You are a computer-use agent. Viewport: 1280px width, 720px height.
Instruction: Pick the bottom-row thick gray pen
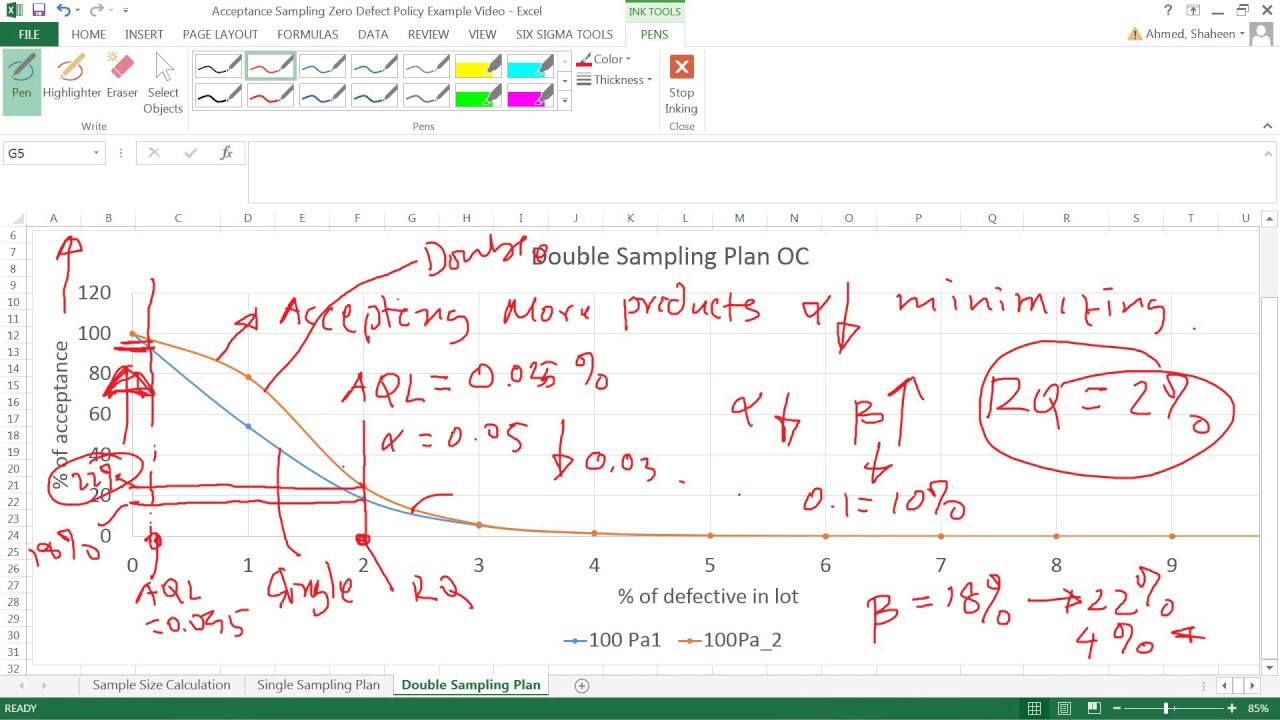(x=426, y=96)
